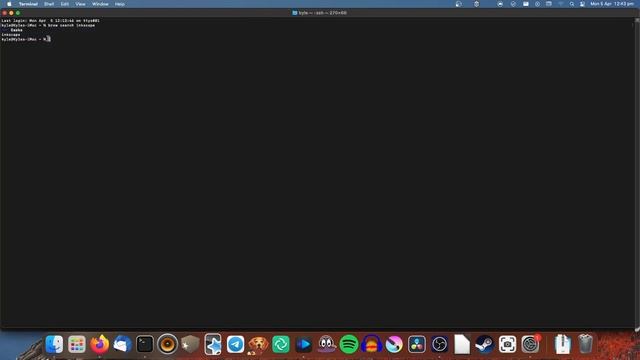This screenshot has width=640, height=360.
Task: Open the purple googly-eyes app in Dock
Action: click(x=326, y=344)
